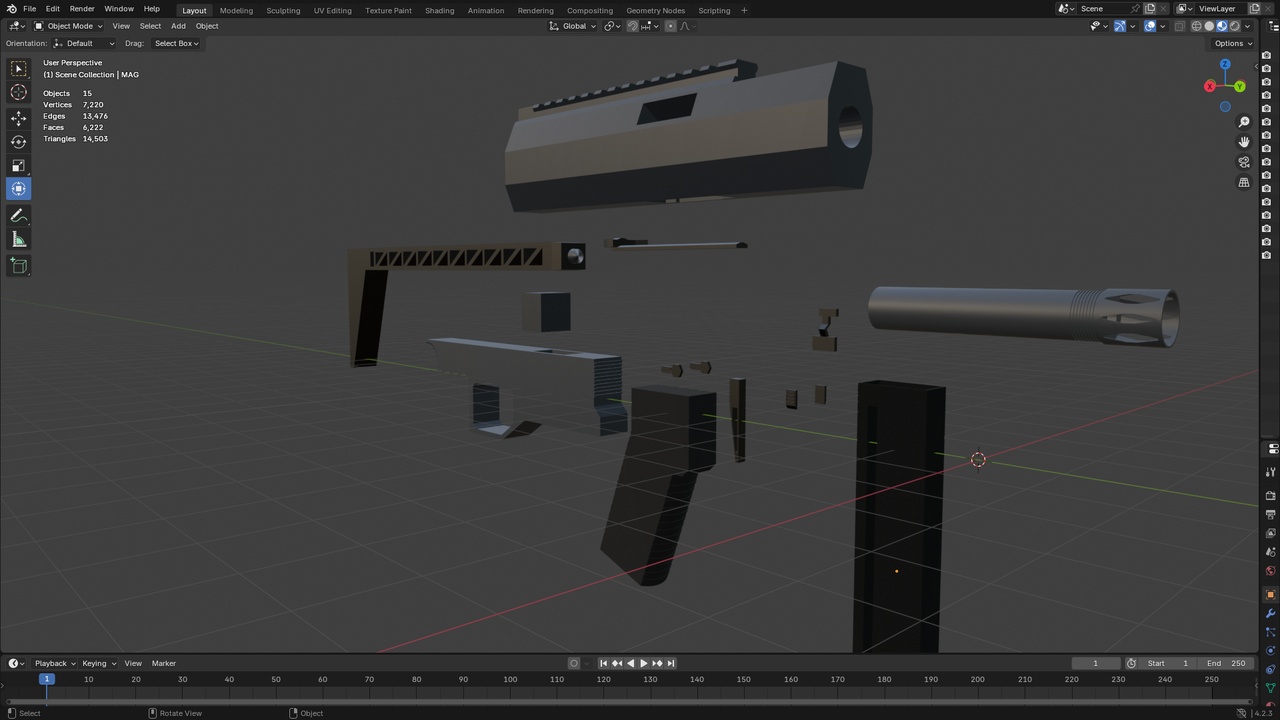Open the Tool properties tab
The image size is (1280, 720).
(1271, 472)
